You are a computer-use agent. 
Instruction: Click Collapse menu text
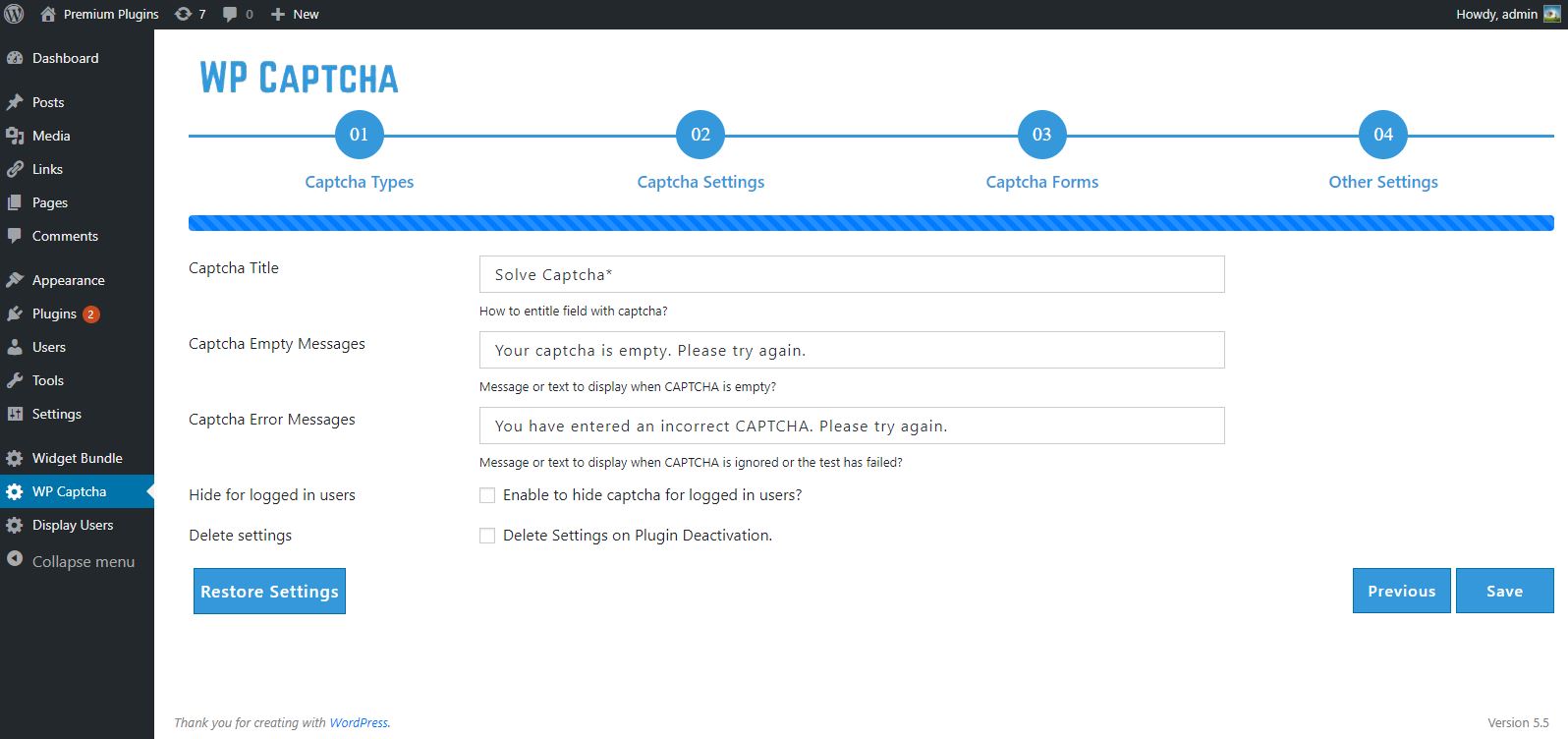coord(84,561)
